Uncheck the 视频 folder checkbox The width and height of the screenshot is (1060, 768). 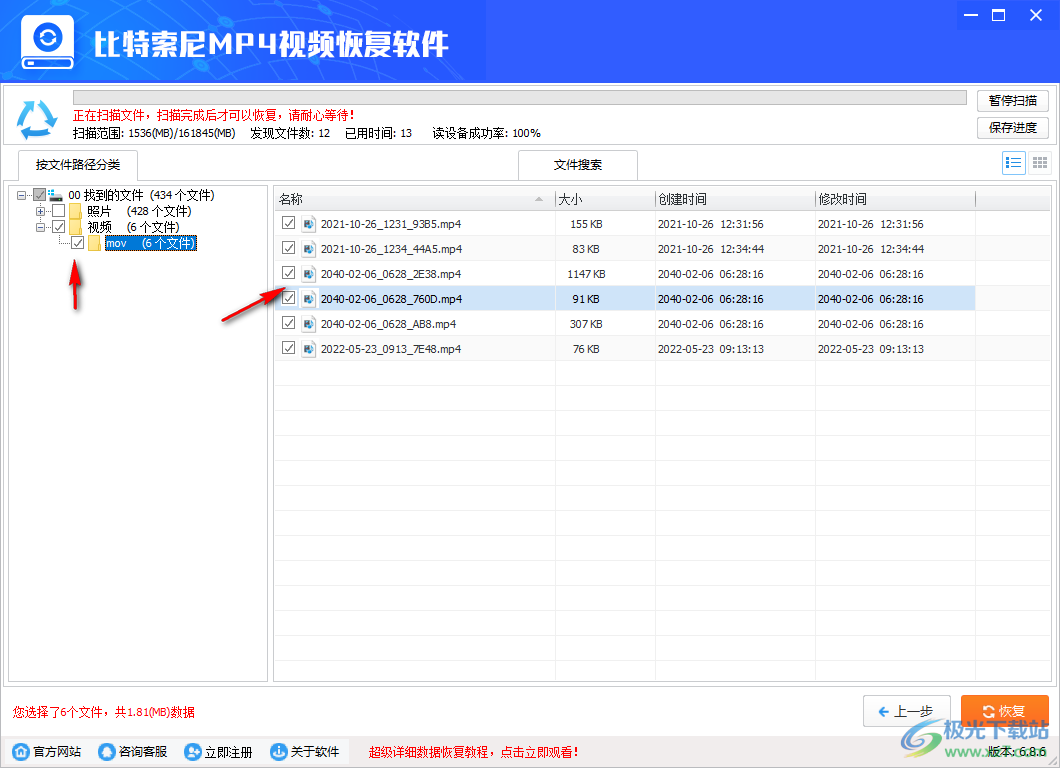tap(59, 227)
